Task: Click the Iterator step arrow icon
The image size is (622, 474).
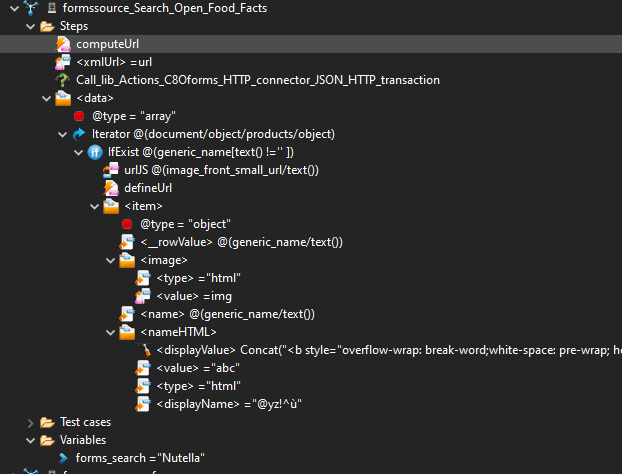Action: (79, 134)
